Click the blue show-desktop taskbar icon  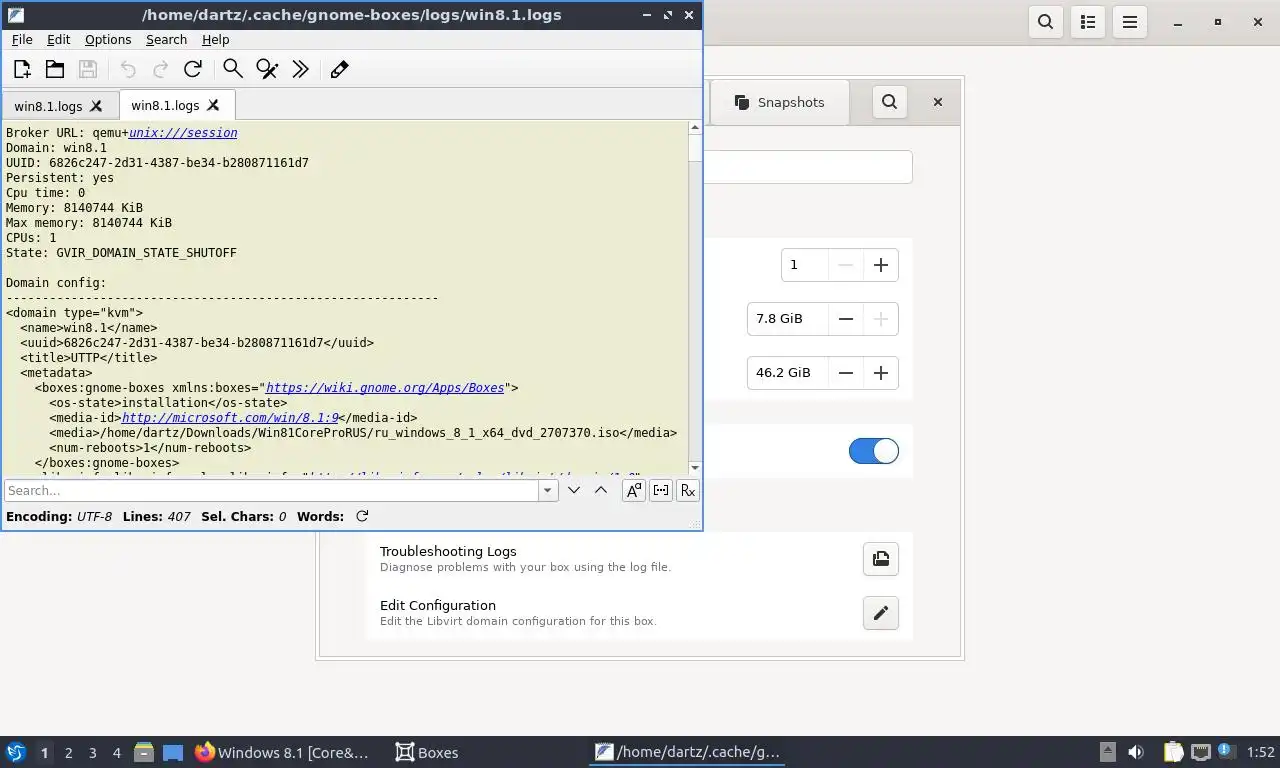[x=173, y=752]
